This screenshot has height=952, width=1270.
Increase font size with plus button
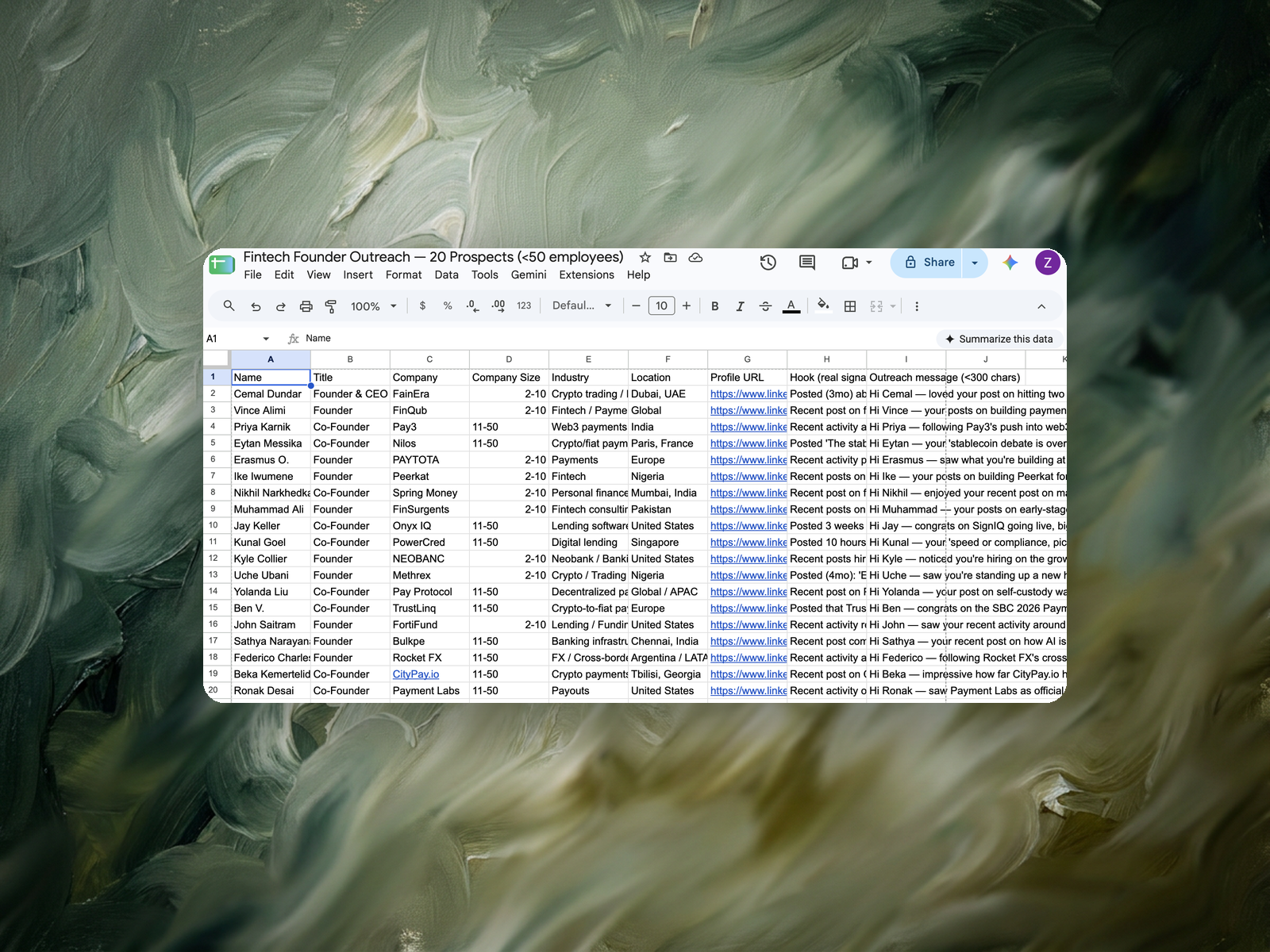pos(687,306)
